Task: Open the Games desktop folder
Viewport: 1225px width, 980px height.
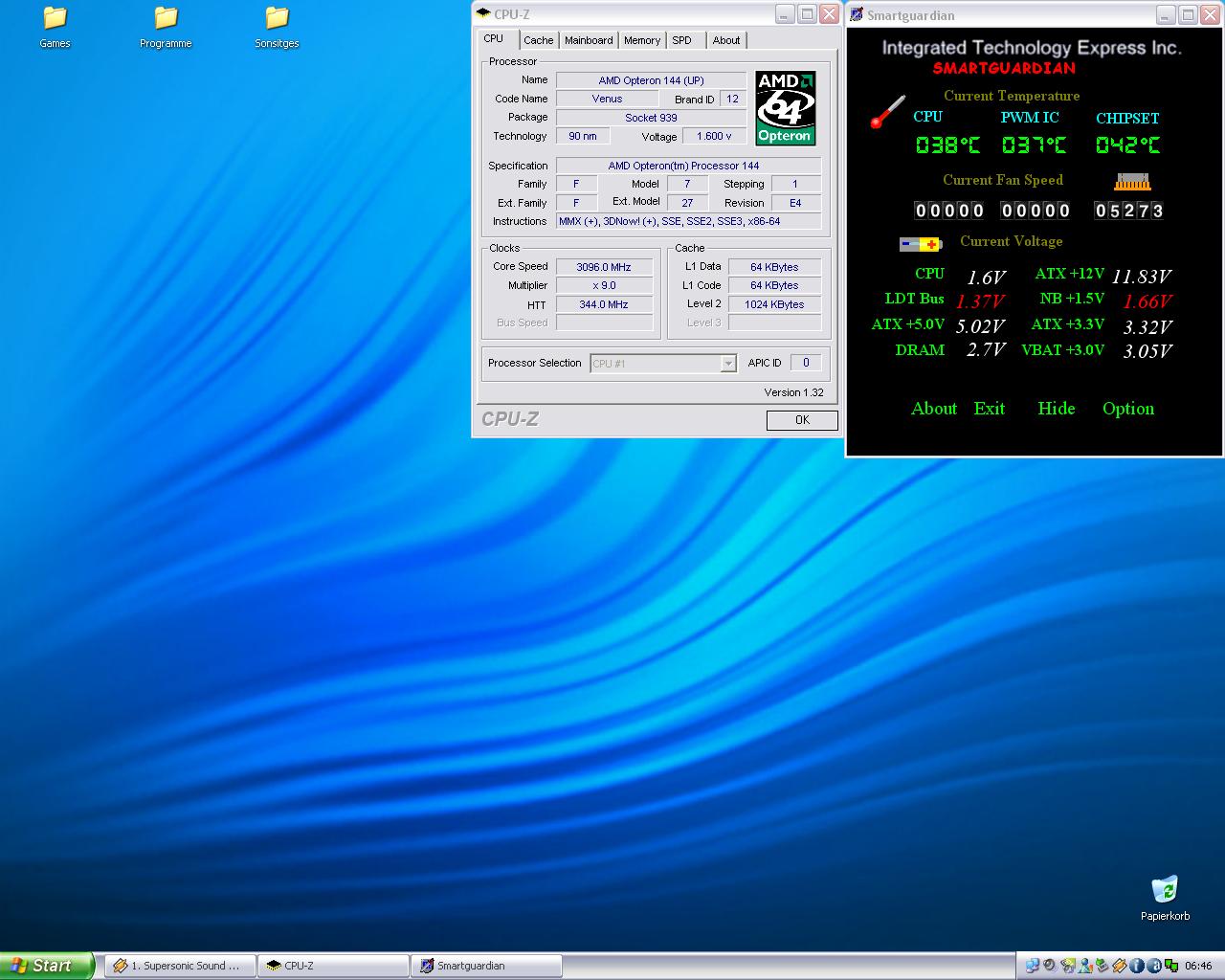Action: click(x=55, y=18)
